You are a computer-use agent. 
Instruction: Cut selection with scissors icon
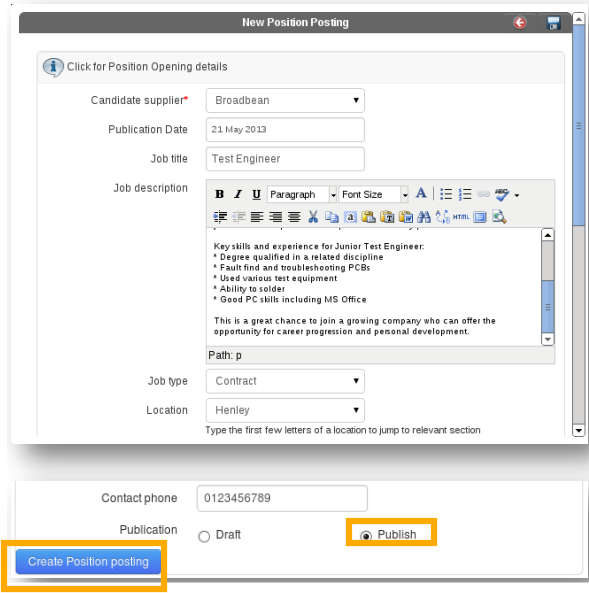(313, 217)
